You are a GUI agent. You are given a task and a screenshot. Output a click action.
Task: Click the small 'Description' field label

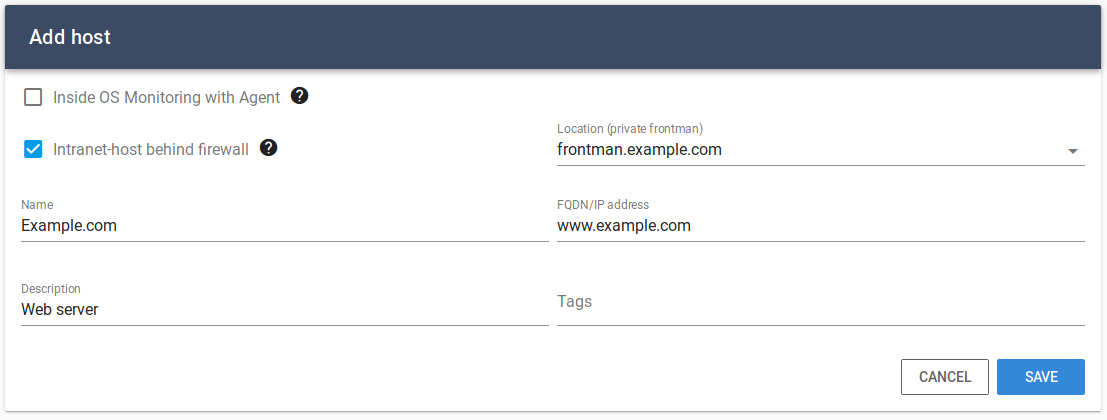coord(51,289)
